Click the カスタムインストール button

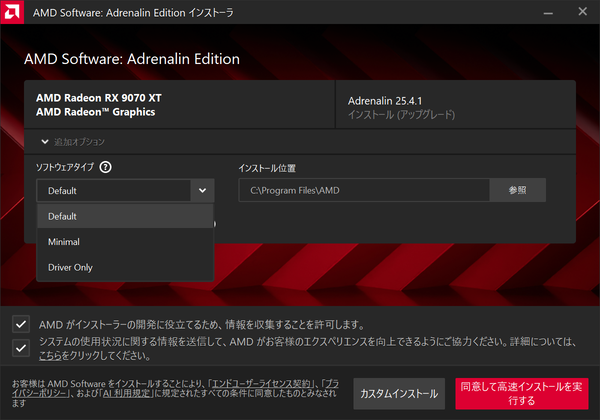coord(399,394)
